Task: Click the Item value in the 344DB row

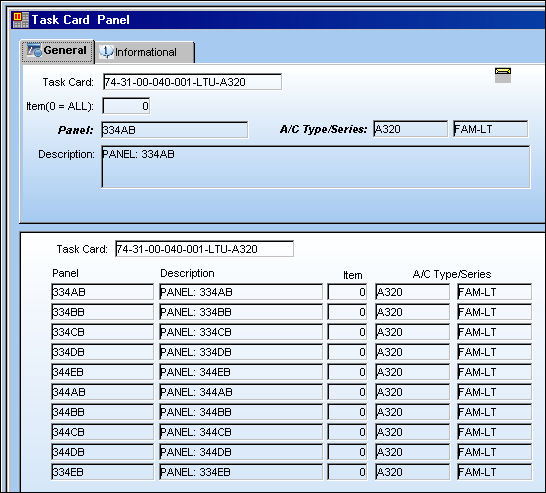Action: coord(347,452)
